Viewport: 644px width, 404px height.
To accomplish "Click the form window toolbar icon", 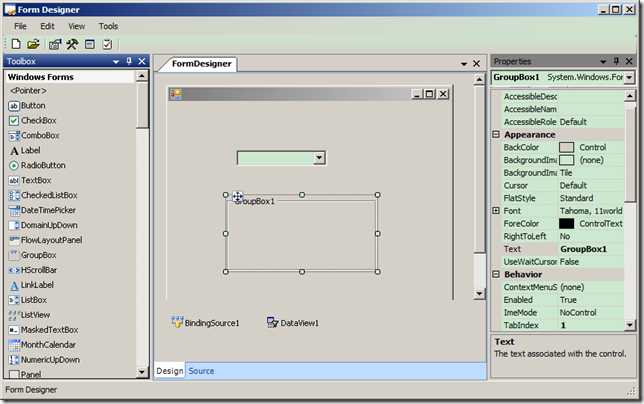I will 90,44.
